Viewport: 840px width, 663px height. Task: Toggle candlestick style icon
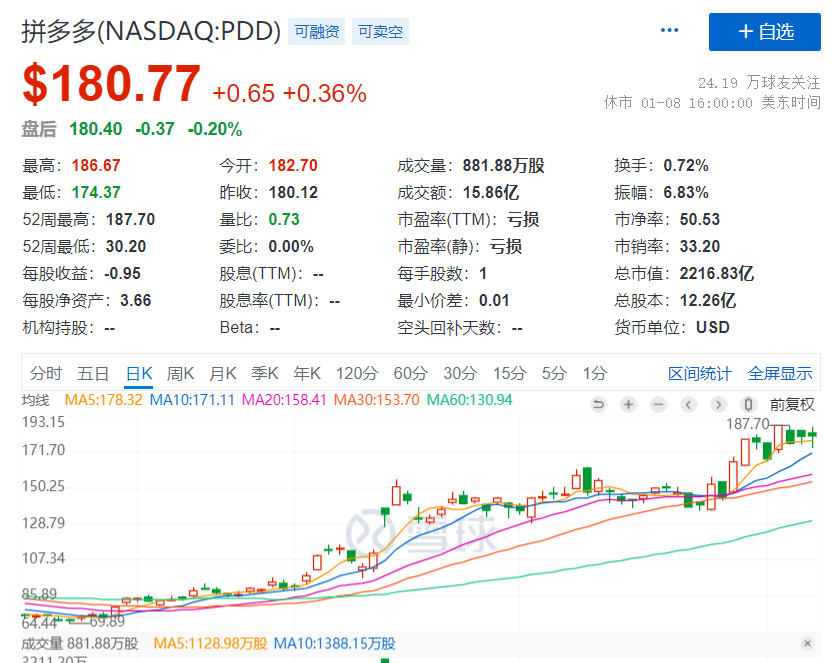748,404
